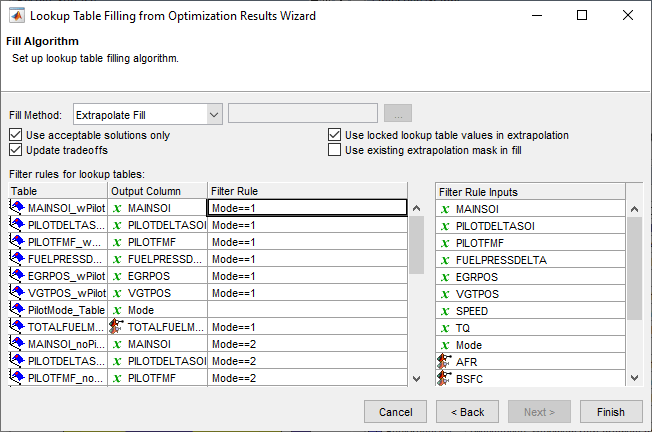
Task: Edit the MAINSOI filter rule Mode==1 field
Action: [x=306, y=208]
